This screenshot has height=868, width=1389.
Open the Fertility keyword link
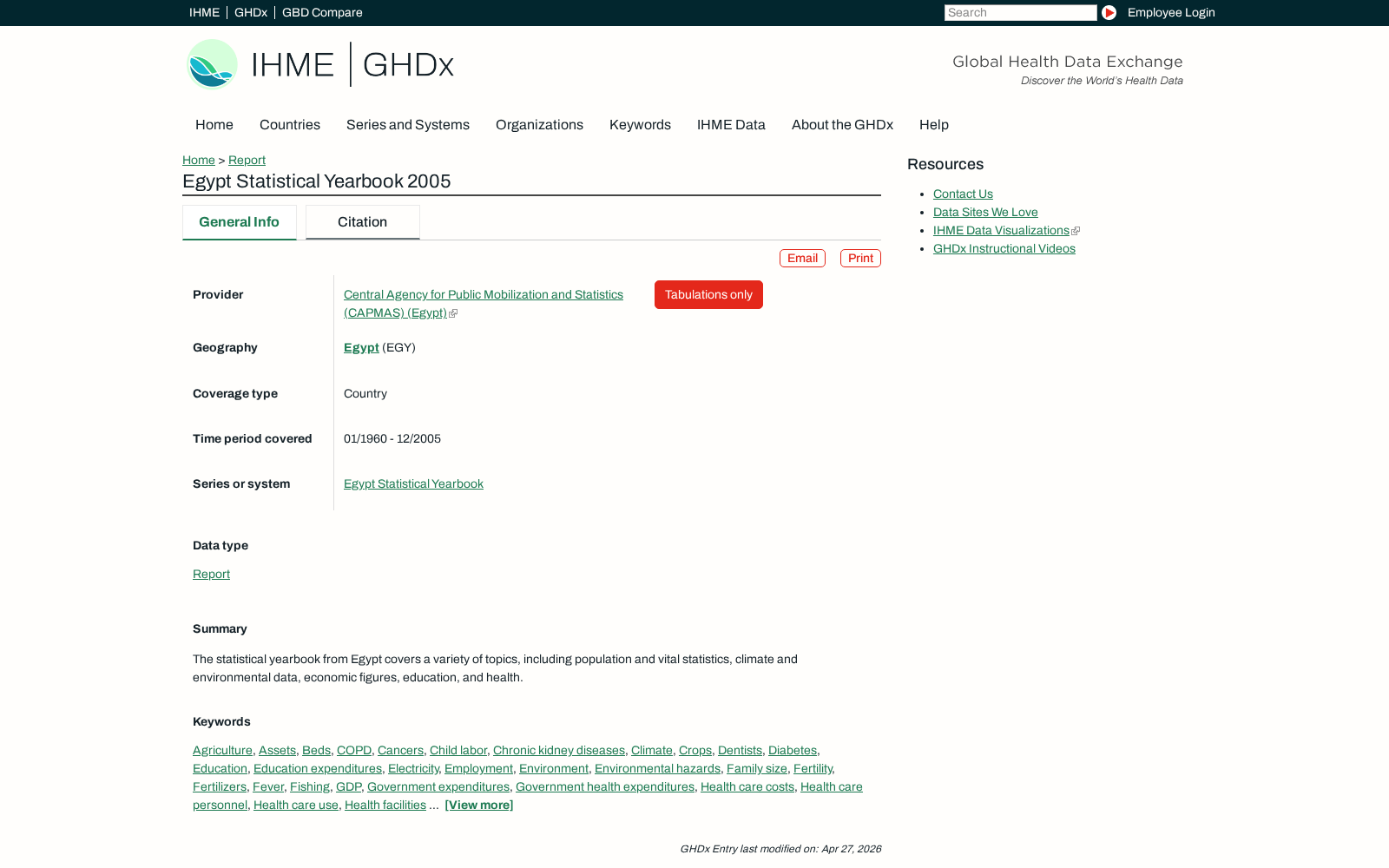point(813,768)
